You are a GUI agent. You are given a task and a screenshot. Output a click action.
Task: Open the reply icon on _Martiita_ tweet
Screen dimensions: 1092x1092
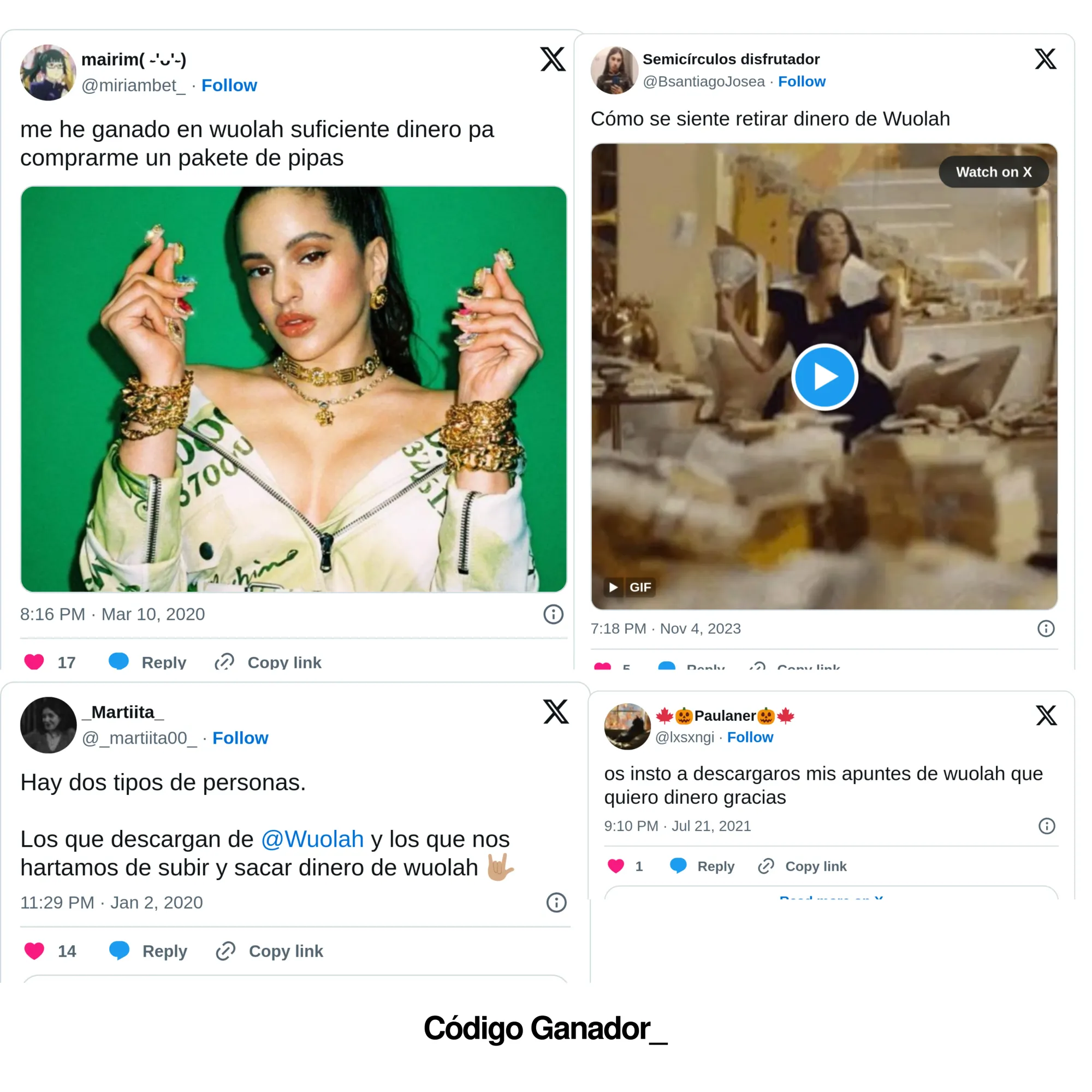click(120, 951)
